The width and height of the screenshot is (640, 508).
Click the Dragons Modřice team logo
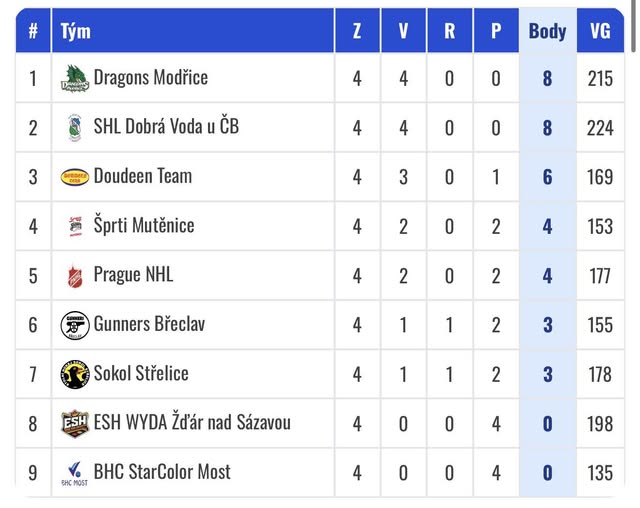coord(75,78)
